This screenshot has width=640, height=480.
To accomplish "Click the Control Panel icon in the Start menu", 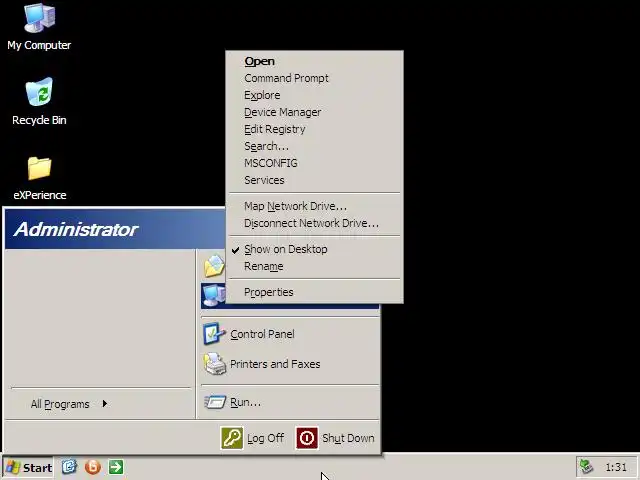I will 214,334.
